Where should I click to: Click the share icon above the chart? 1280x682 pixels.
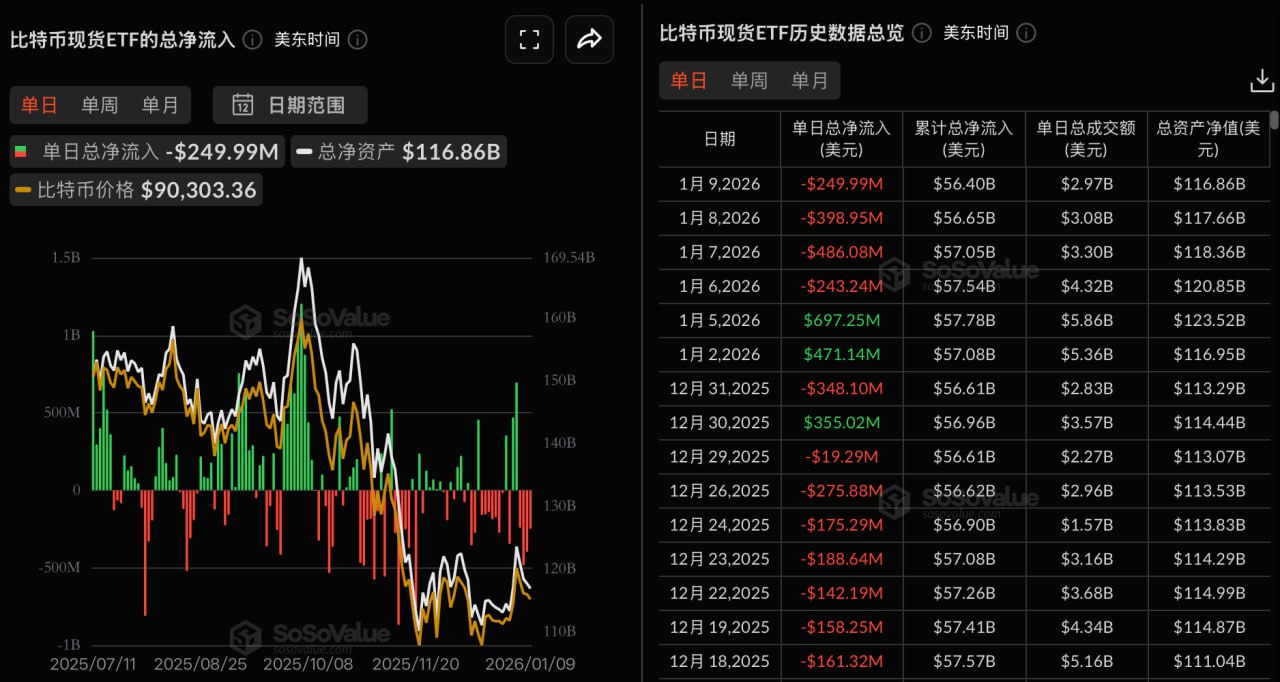pyautogui.click(x=589, y=39)
